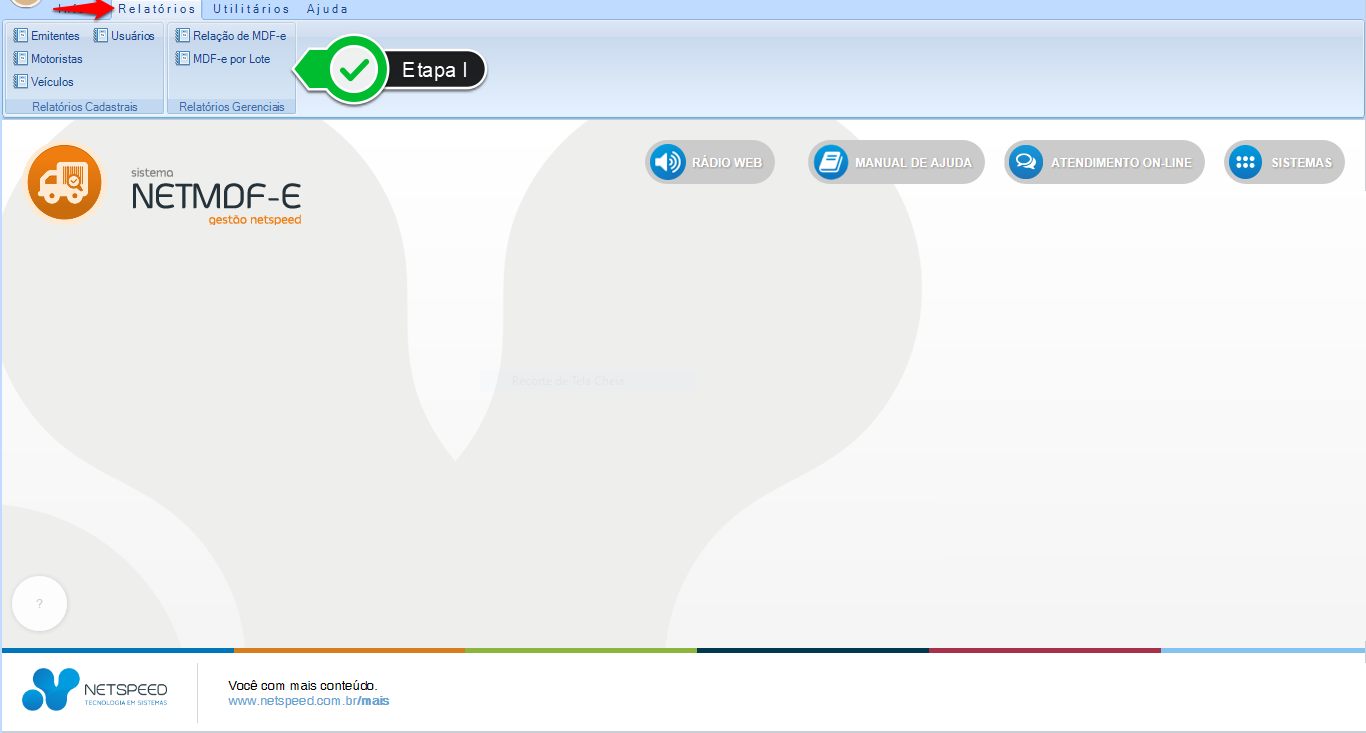The height and width of the screenshot is (733, 1366).
Task: Visit www.netspeed.com.br/mais link
Action: (309, 701)
